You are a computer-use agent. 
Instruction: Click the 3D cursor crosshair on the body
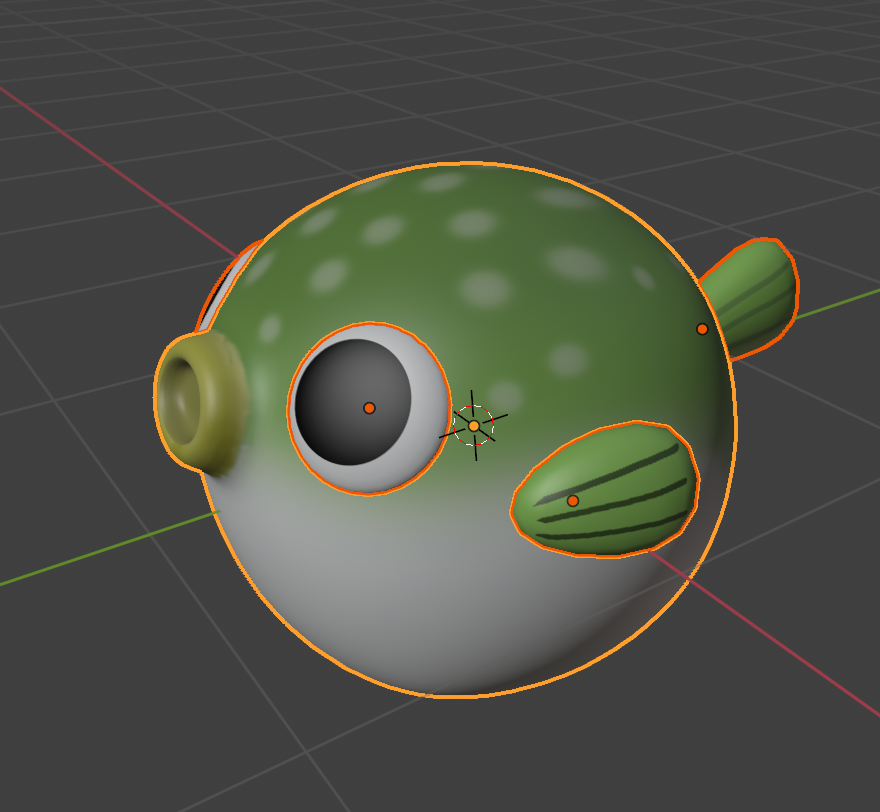[474, 426]
